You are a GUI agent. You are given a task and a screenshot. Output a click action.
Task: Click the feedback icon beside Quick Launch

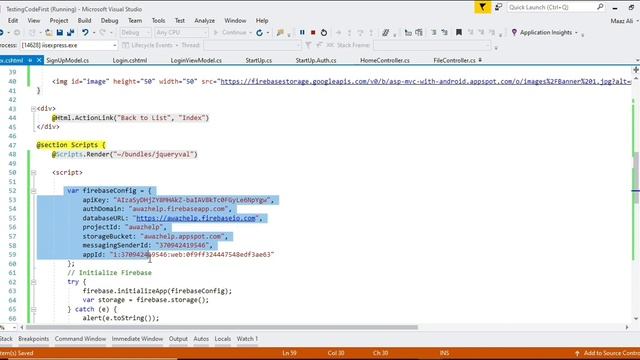pyautogui.click(x=498, y=7)
